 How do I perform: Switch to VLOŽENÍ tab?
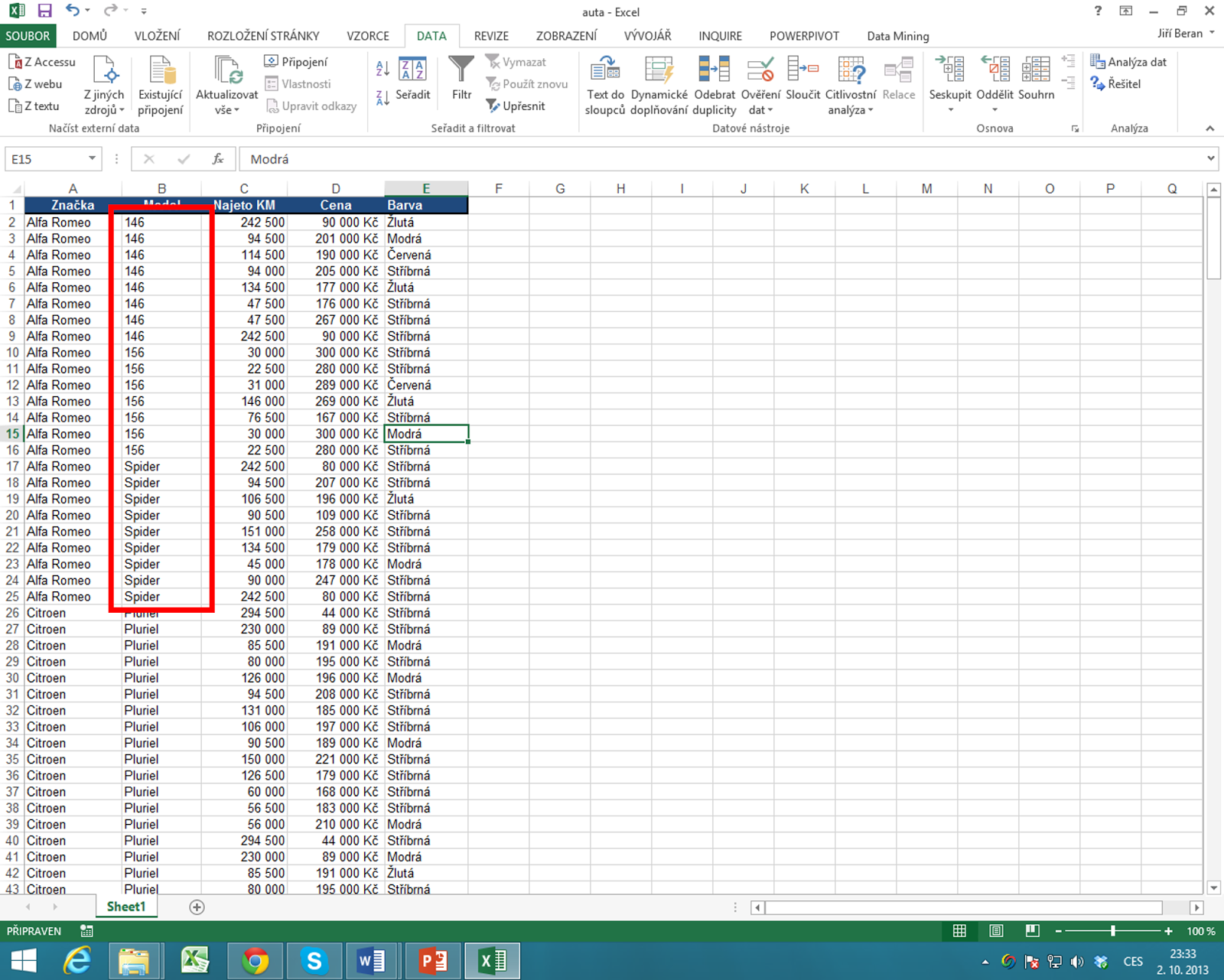[x=157, y=36]
